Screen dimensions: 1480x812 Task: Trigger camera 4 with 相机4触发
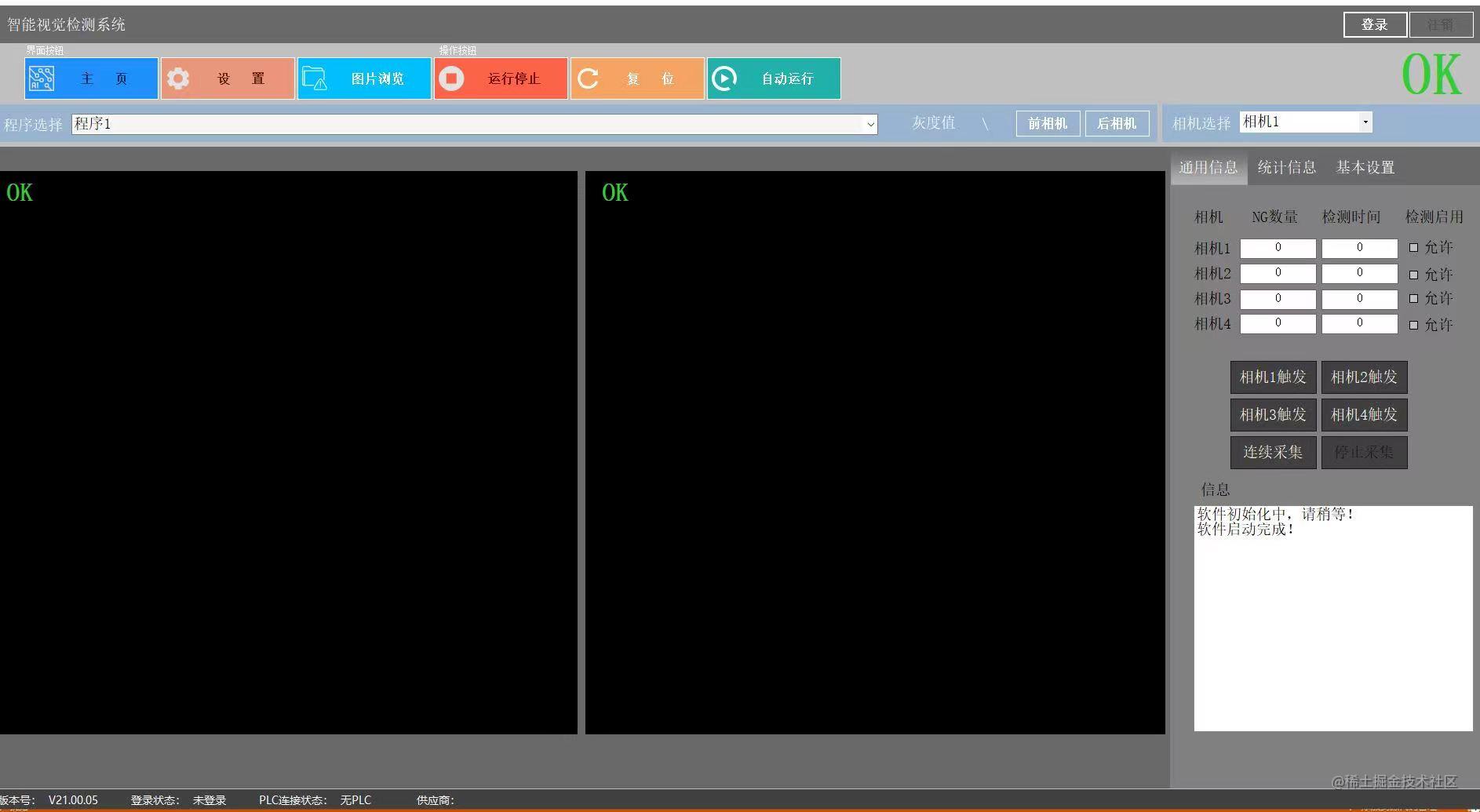[1365, 415]
